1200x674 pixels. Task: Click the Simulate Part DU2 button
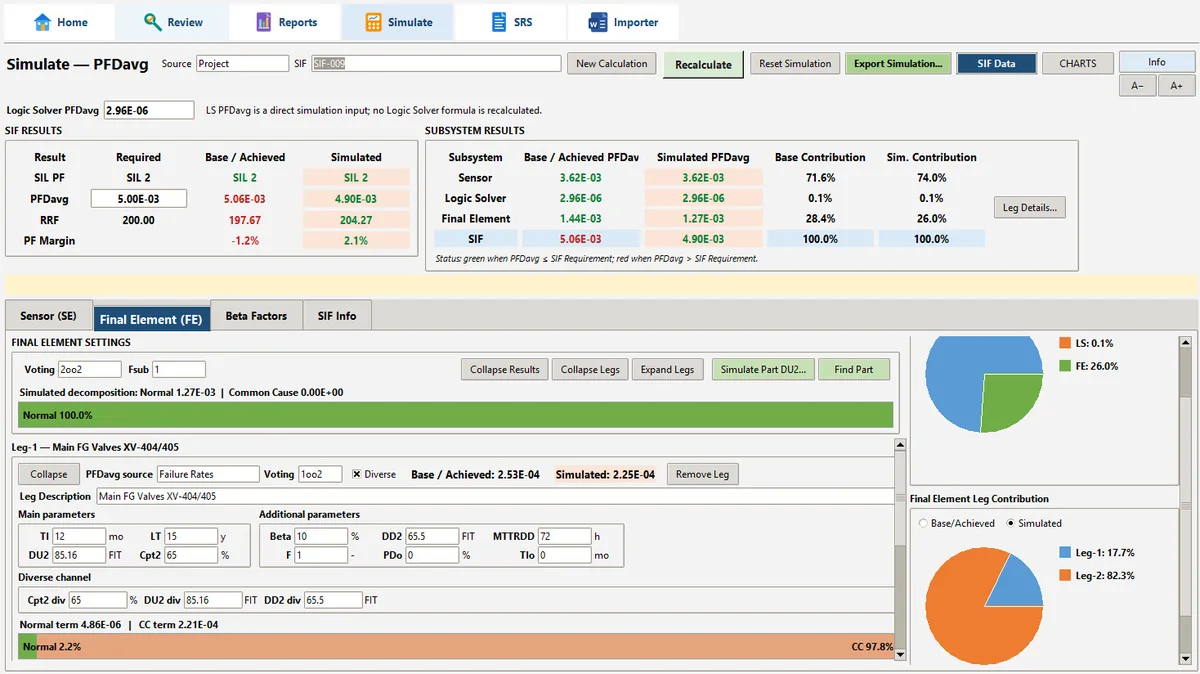pos(763,369)
